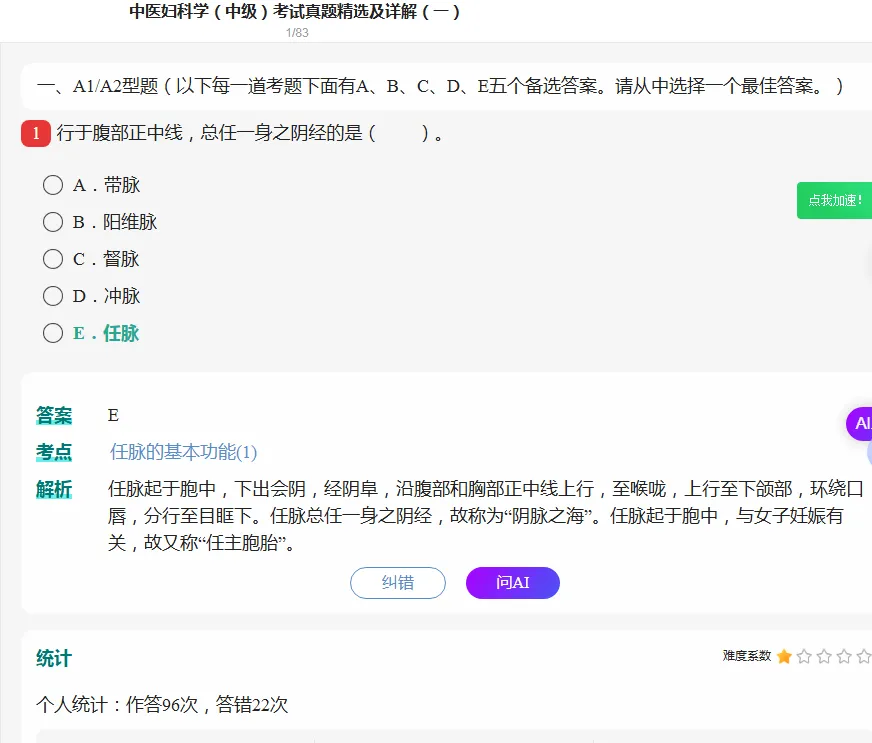Click the 答案 label

tap(54, 415)
